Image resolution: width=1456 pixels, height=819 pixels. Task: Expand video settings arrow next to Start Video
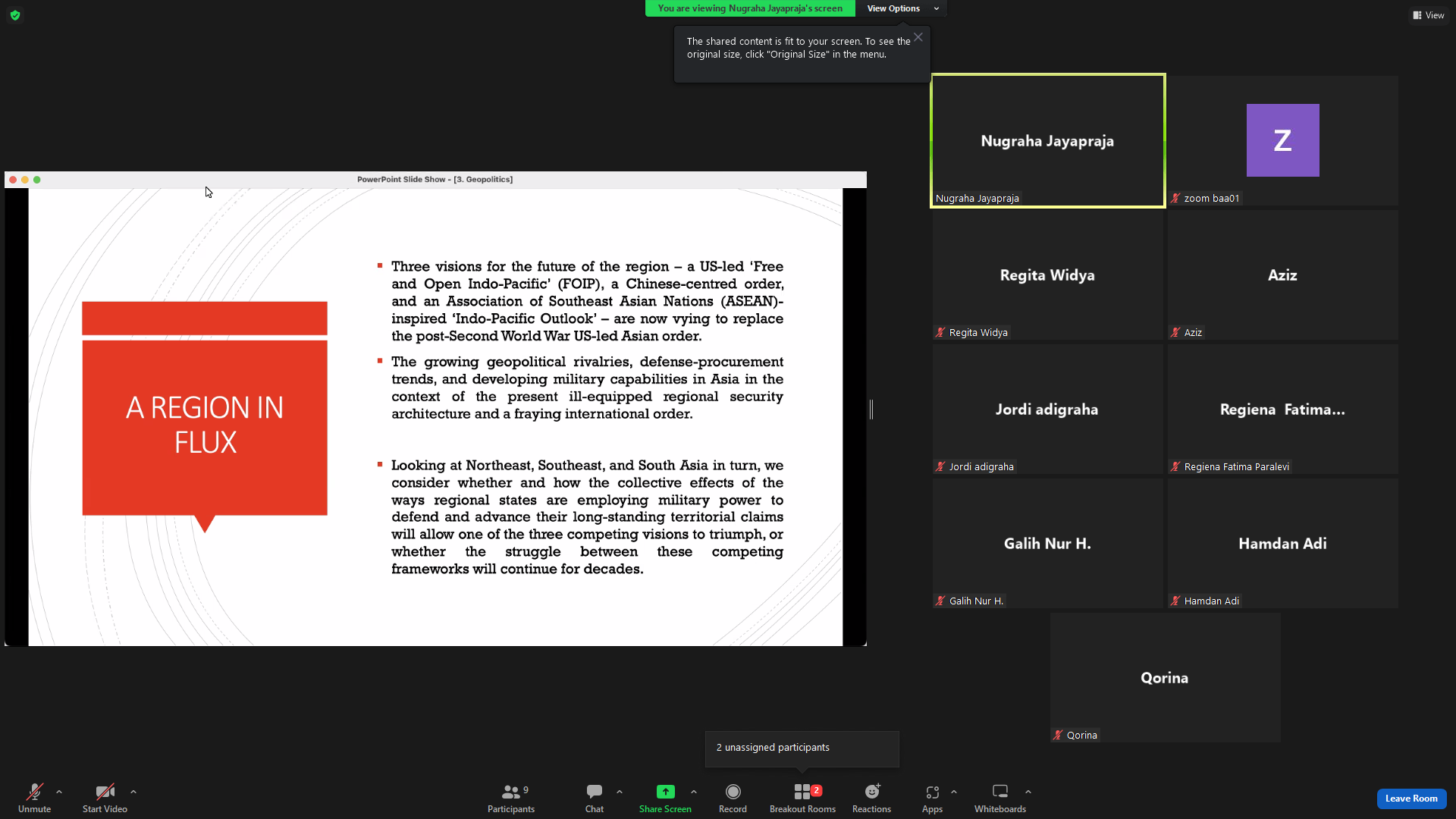(x=133, y=792)
